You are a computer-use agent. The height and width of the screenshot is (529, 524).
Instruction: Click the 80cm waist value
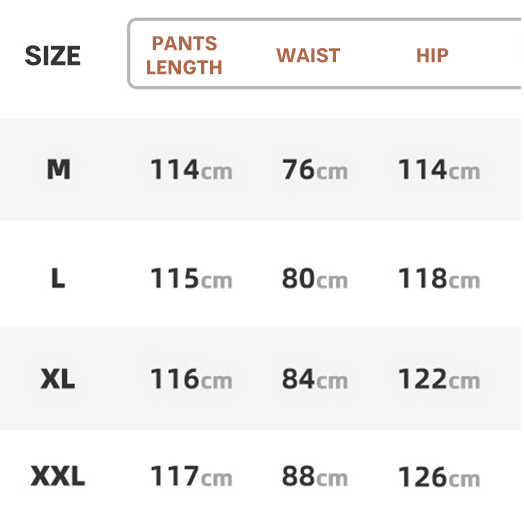[x=315, y=278]
